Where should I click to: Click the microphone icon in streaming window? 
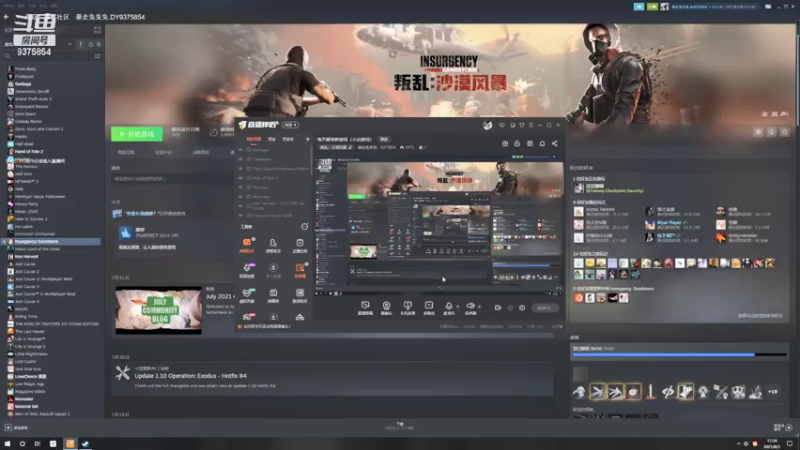(448, 306)
